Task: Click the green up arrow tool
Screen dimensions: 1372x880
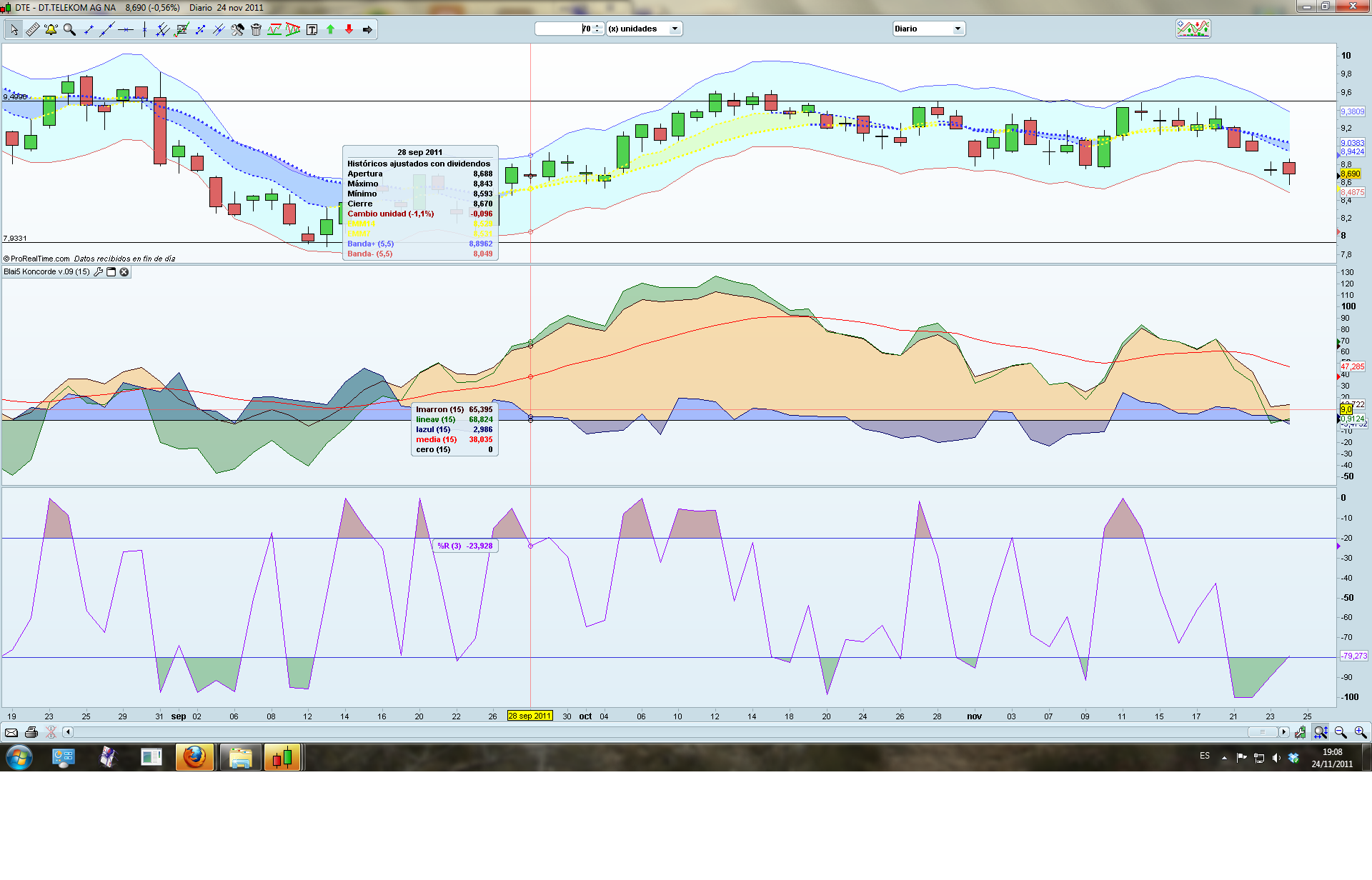Action: [330, 29]
